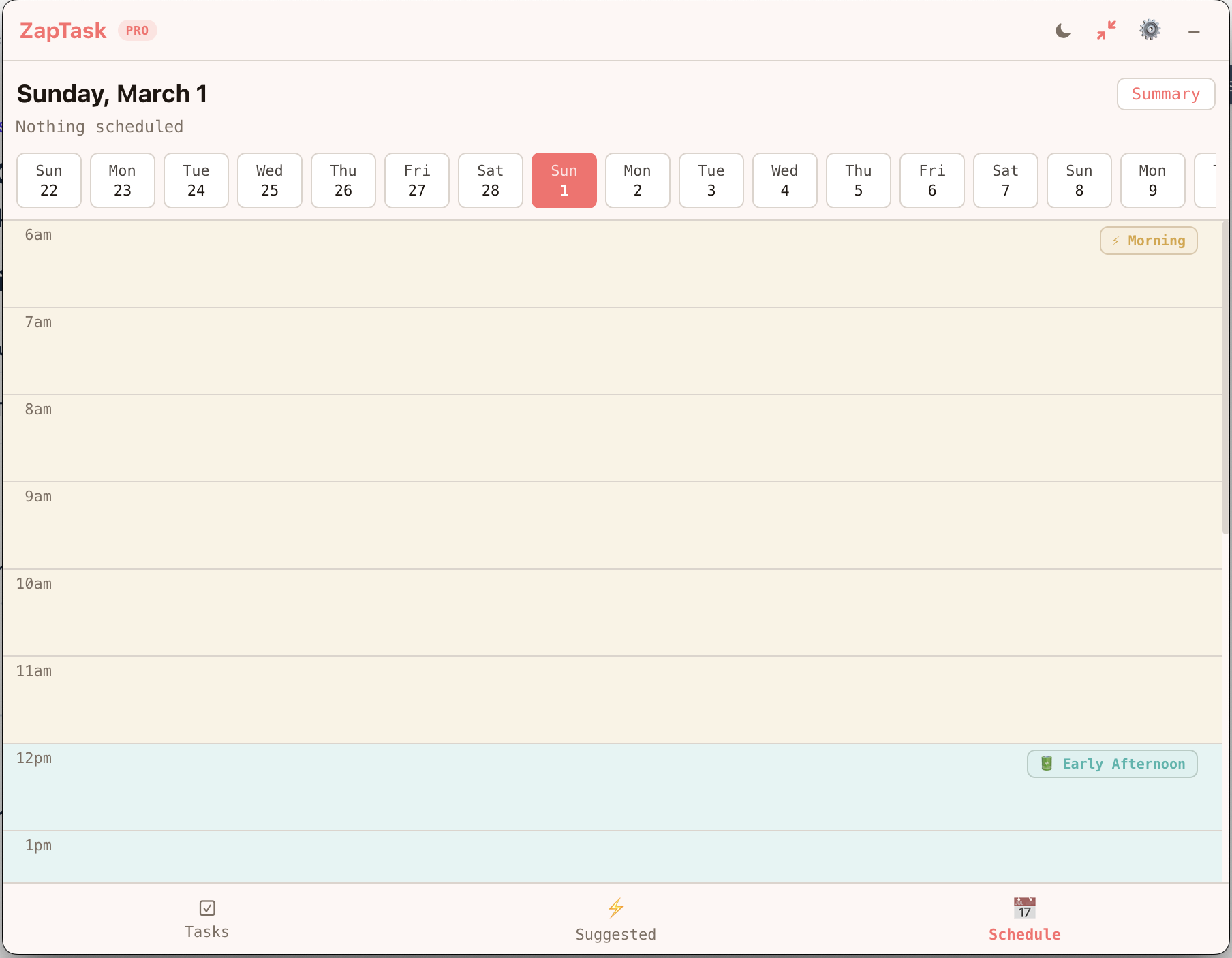Click the 10am time slot label

tap(34, 584)
